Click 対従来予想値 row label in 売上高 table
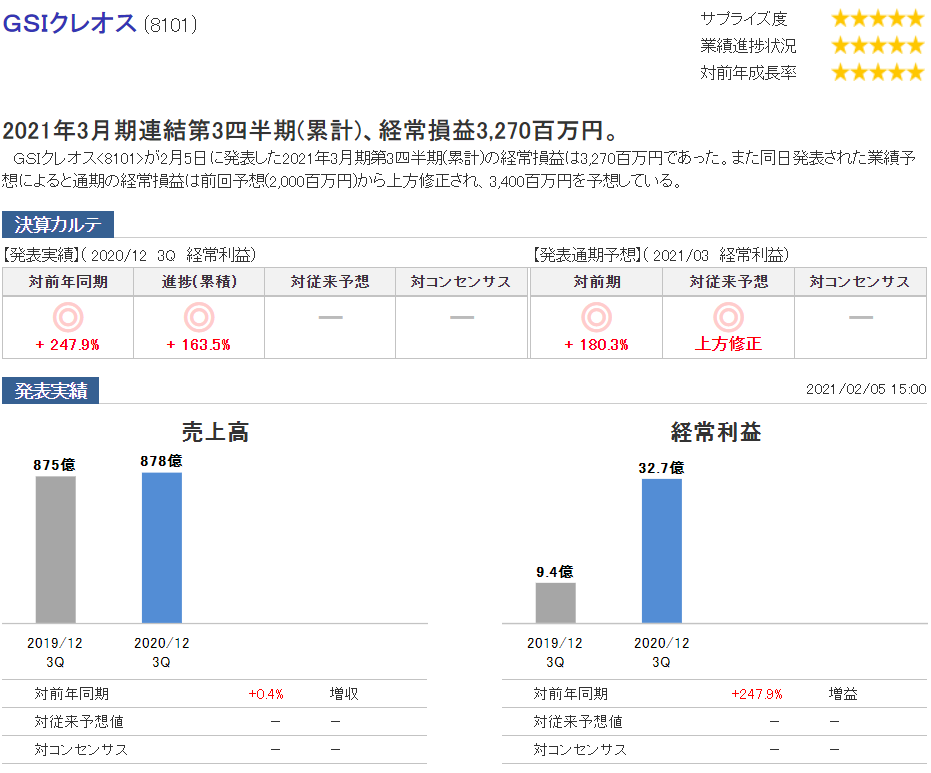The width and height of the screenshot is (931, 773). point(79,721)
